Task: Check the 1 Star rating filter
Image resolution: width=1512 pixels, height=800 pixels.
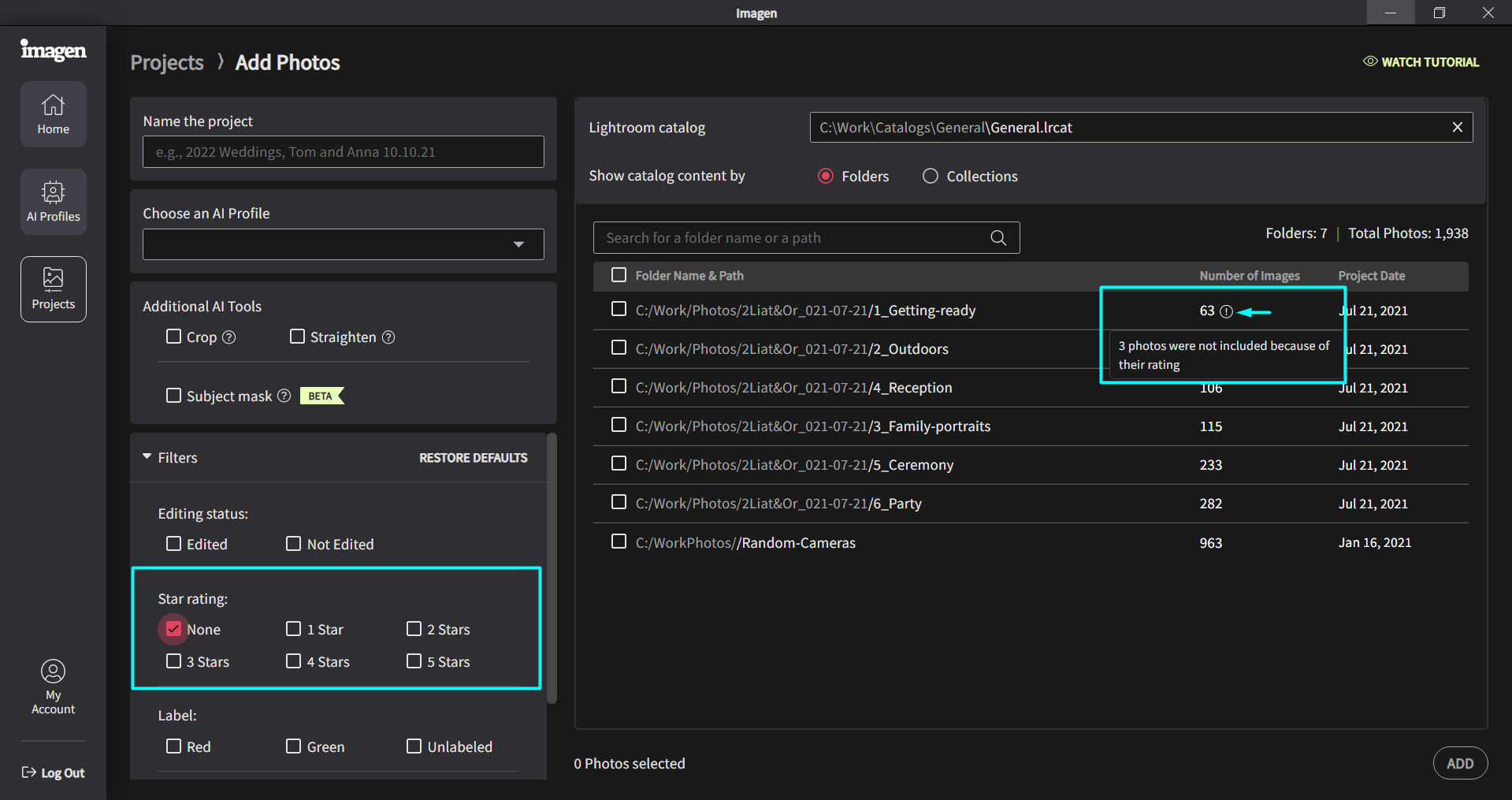Action: (293, 629)
